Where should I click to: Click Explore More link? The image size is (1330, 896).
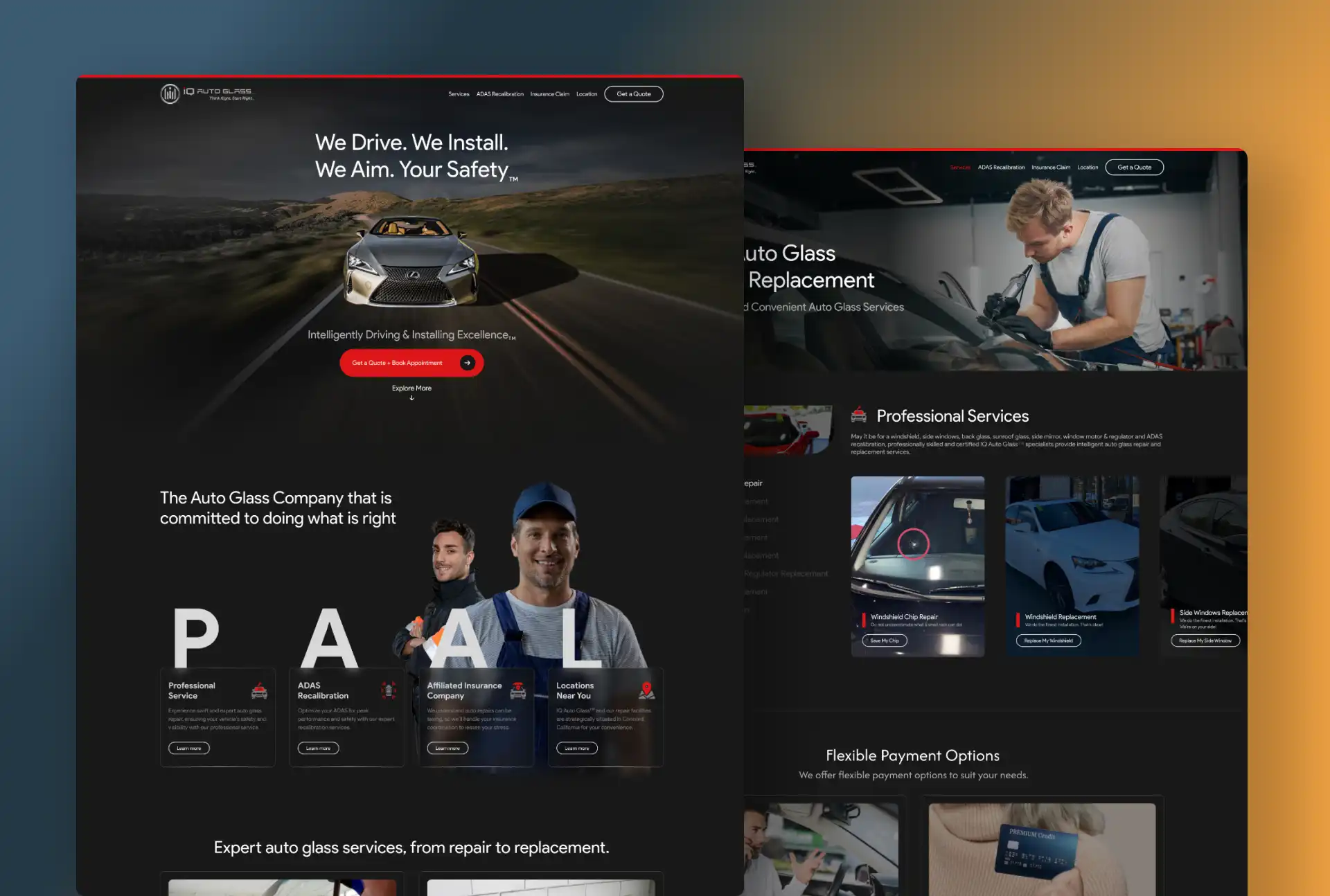[x=411, y=388]
